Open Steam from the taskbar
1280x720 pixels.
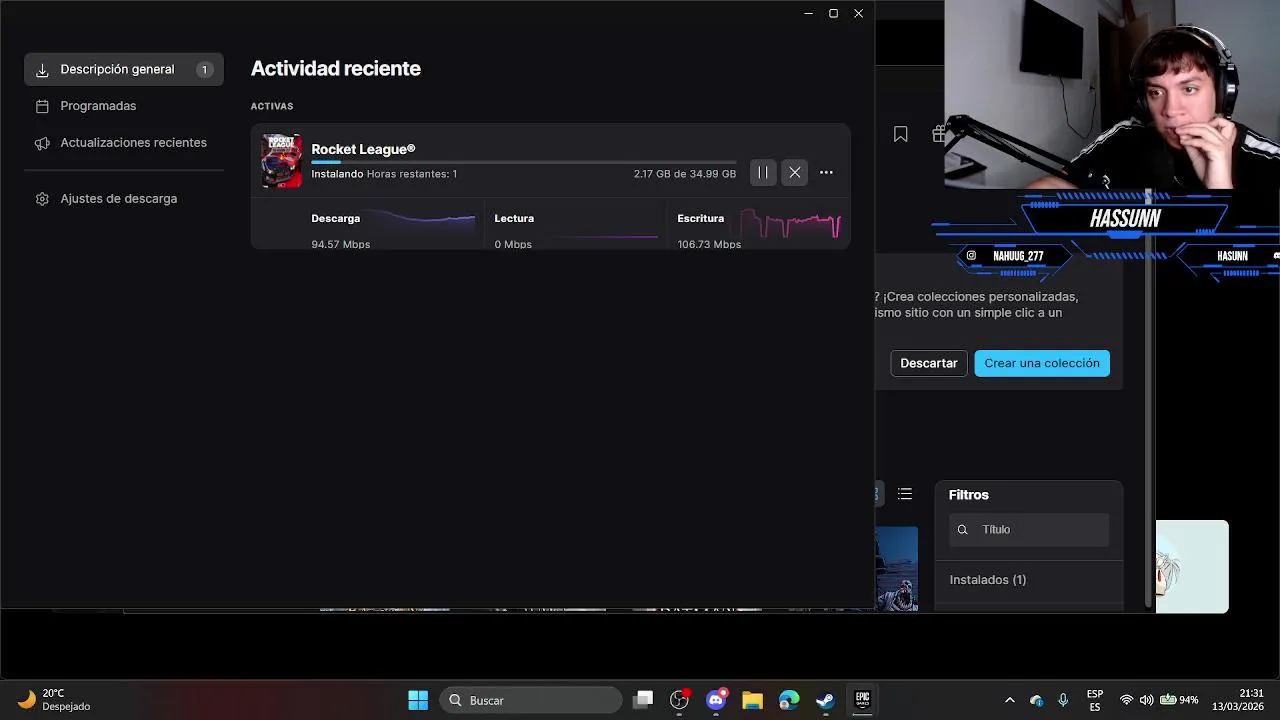(825, 700)
